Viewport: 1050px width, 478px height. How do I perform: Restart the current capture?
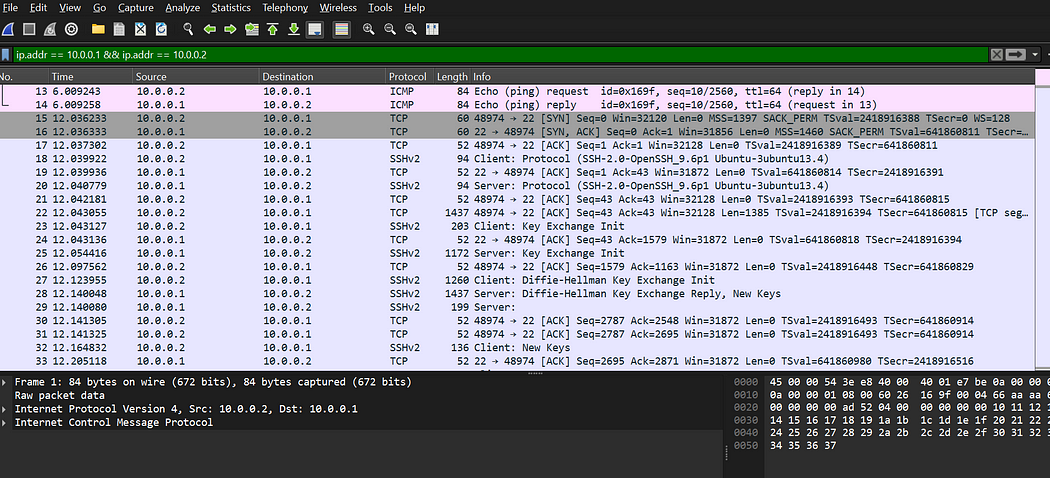50,29
